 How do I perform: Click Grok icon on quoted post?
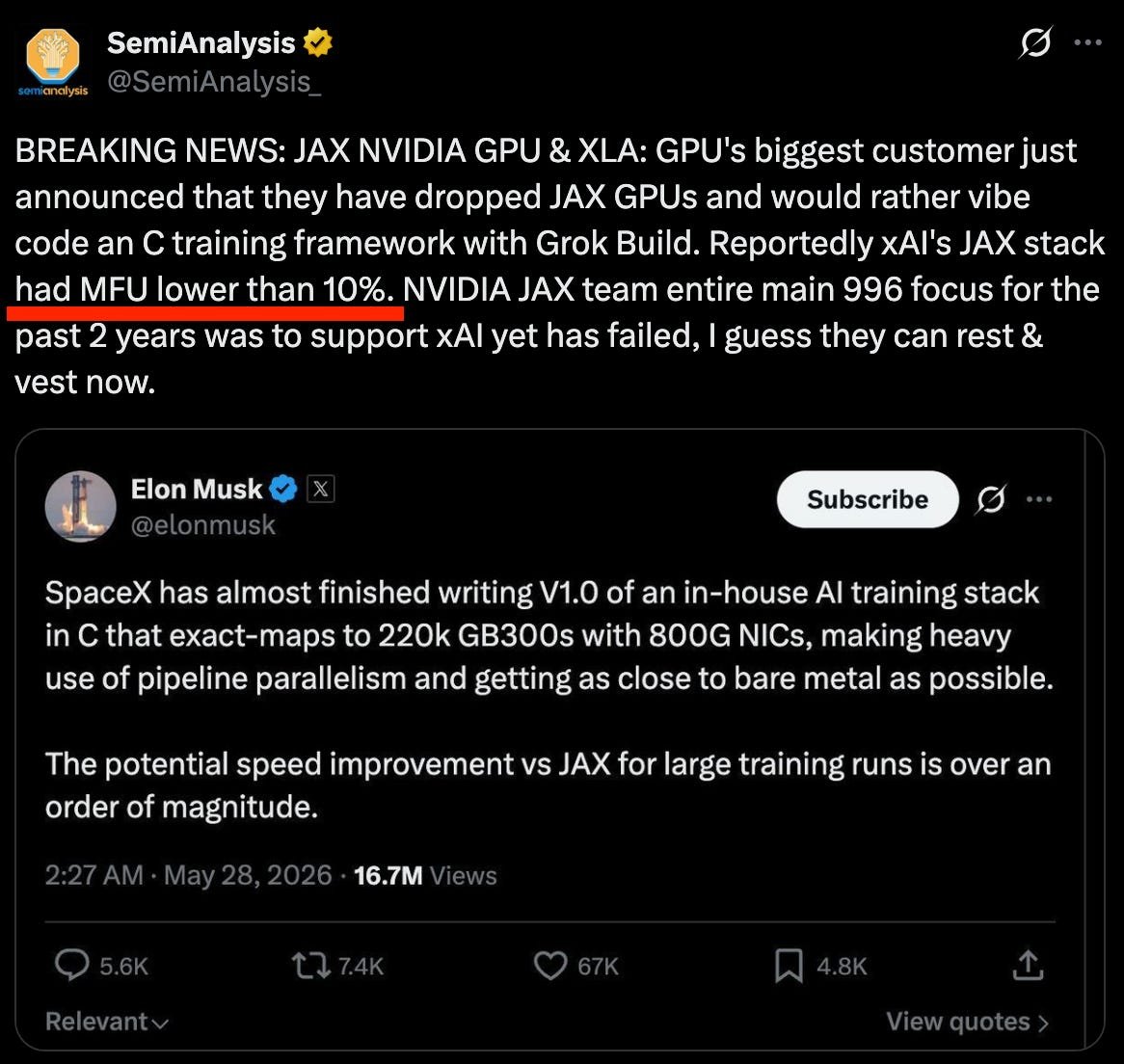pos(991,499)
